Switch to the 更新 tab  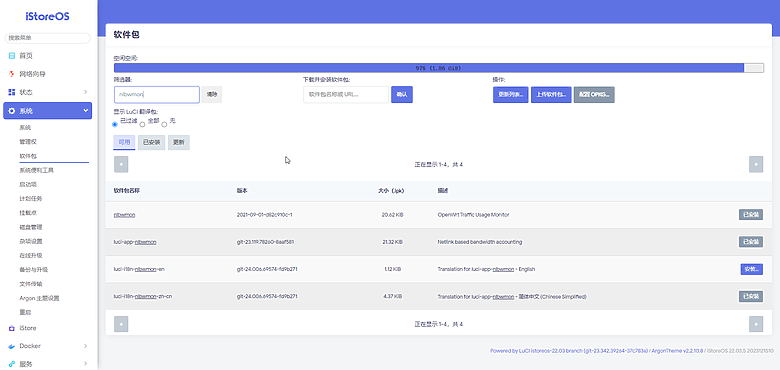click(179, 142)
